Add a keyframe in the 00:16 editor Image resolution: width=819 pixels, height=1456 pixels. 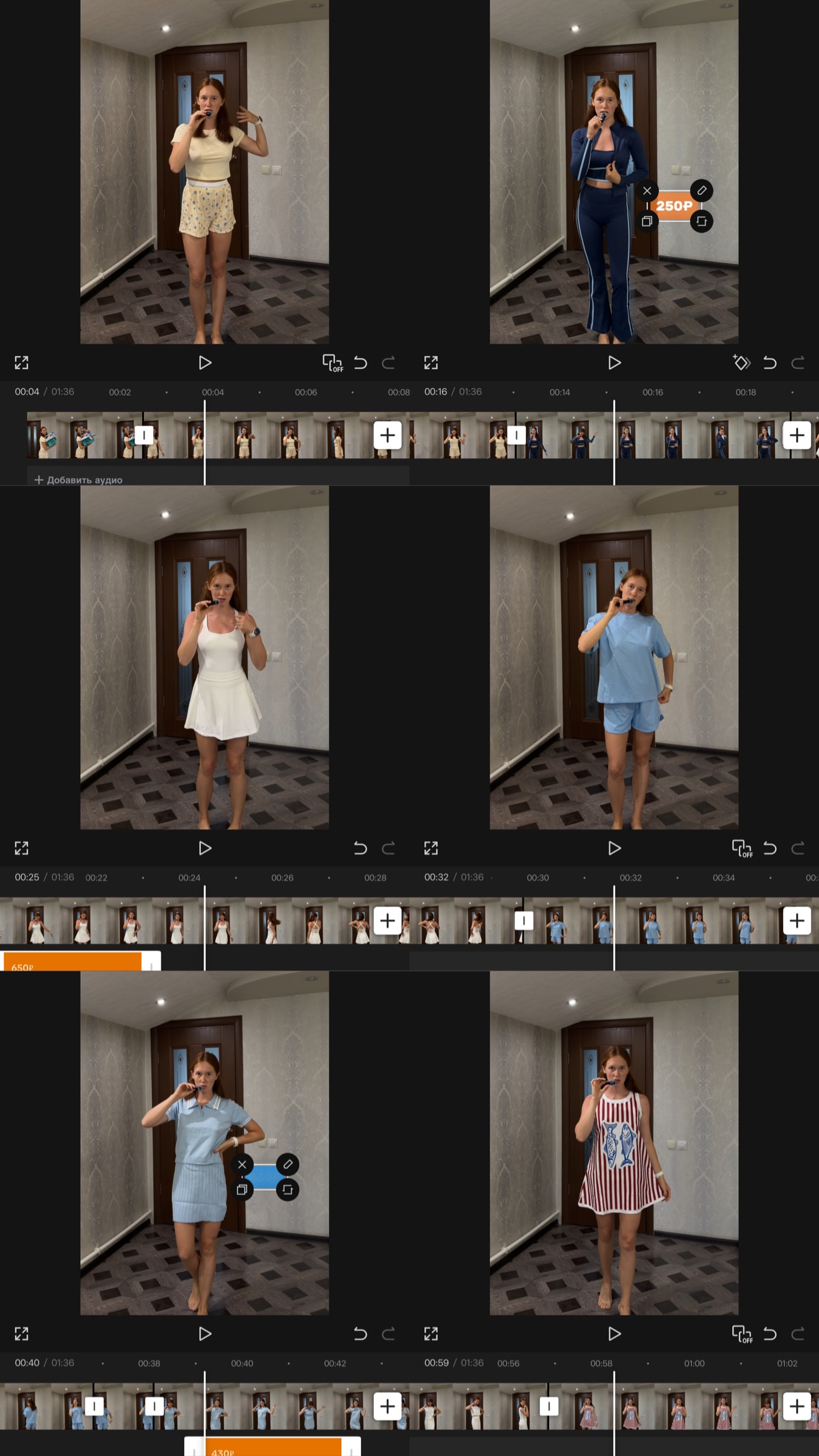(741, 362)
